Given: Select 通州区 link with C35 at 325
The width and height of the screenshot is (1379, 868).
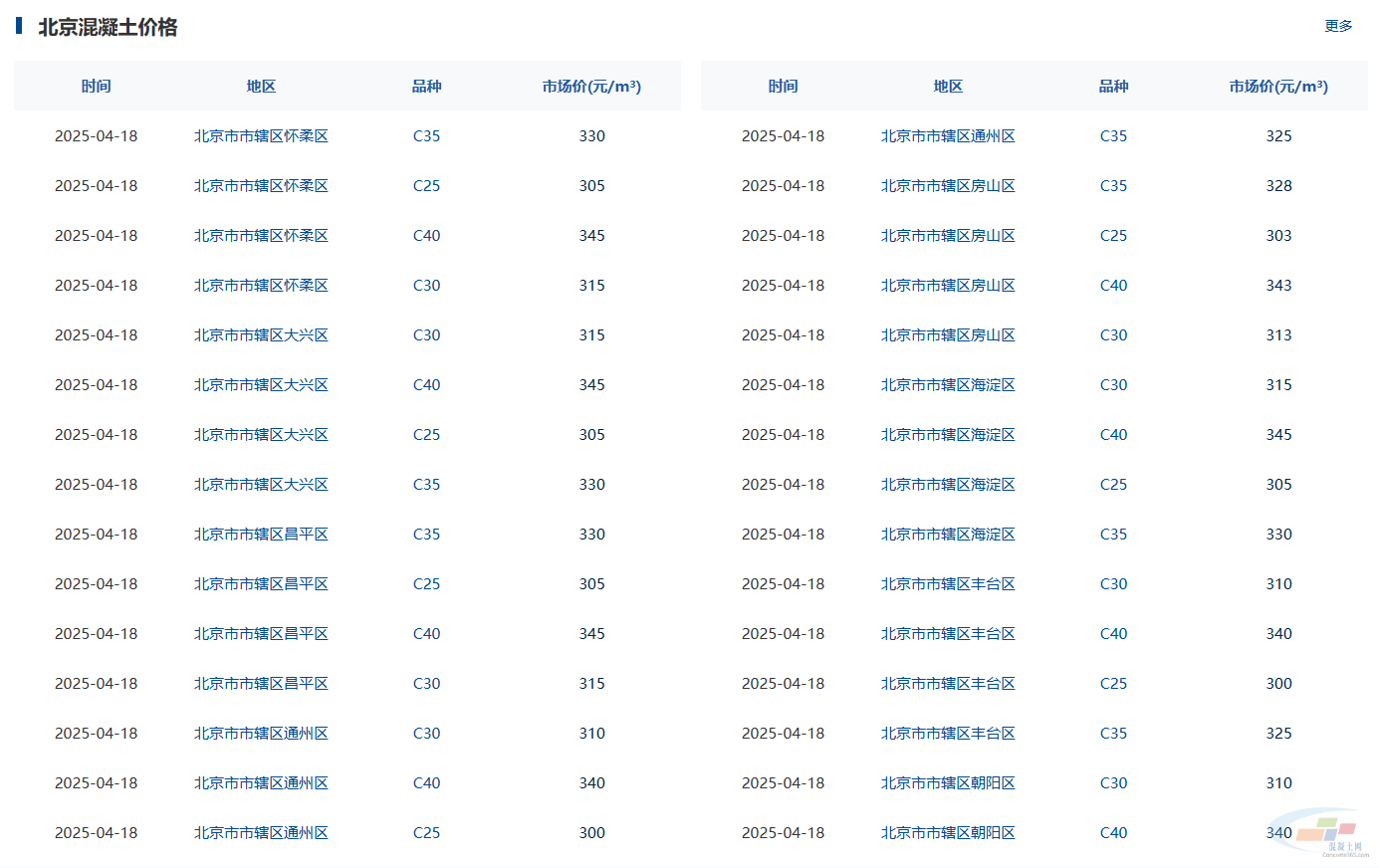Looking at the screenshot, I should (948, 136).
